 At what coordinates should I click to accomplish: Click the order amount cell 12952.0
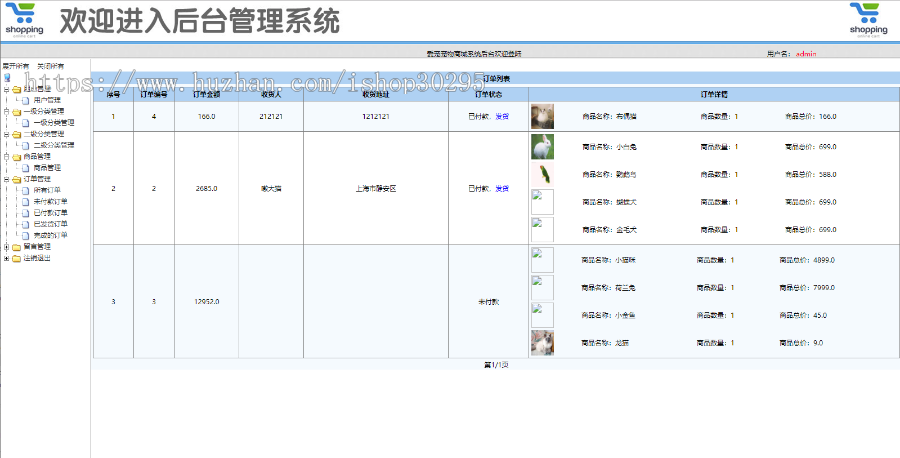click(207, 302)
